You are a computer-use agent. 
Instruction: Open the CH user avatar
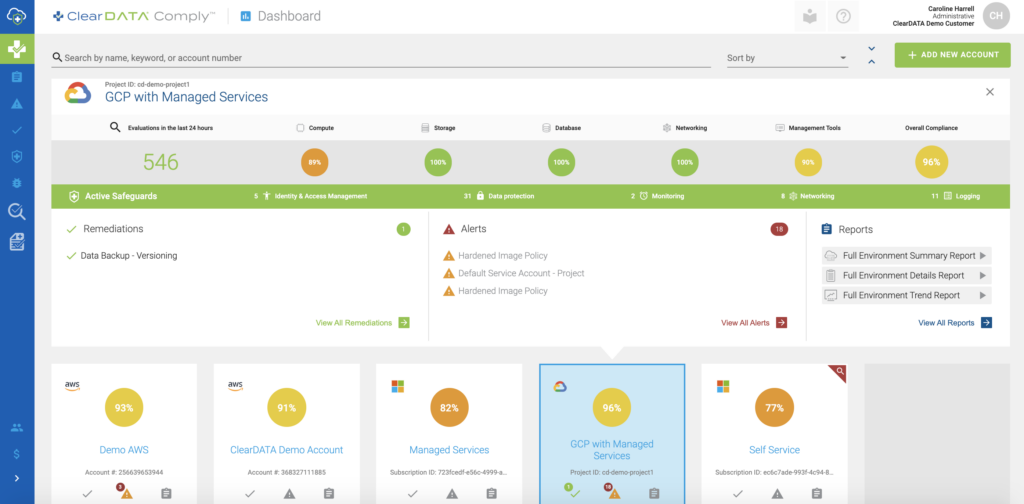(x=996, y=16)
